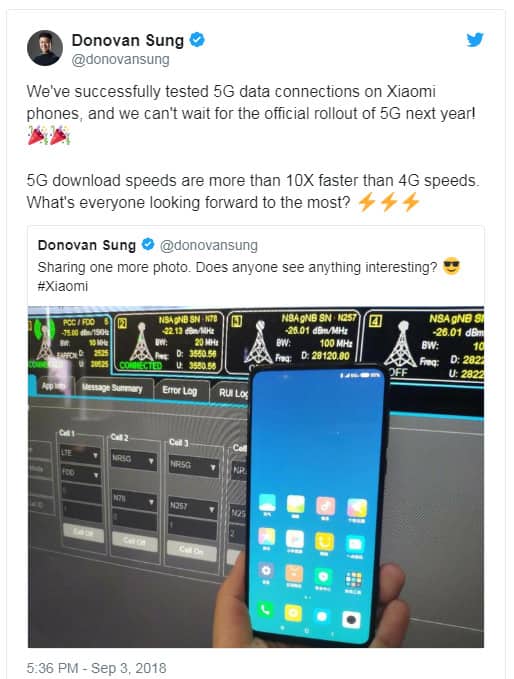Switch to the Message Summary tab
514x679 pixels.
pos(113,388)
